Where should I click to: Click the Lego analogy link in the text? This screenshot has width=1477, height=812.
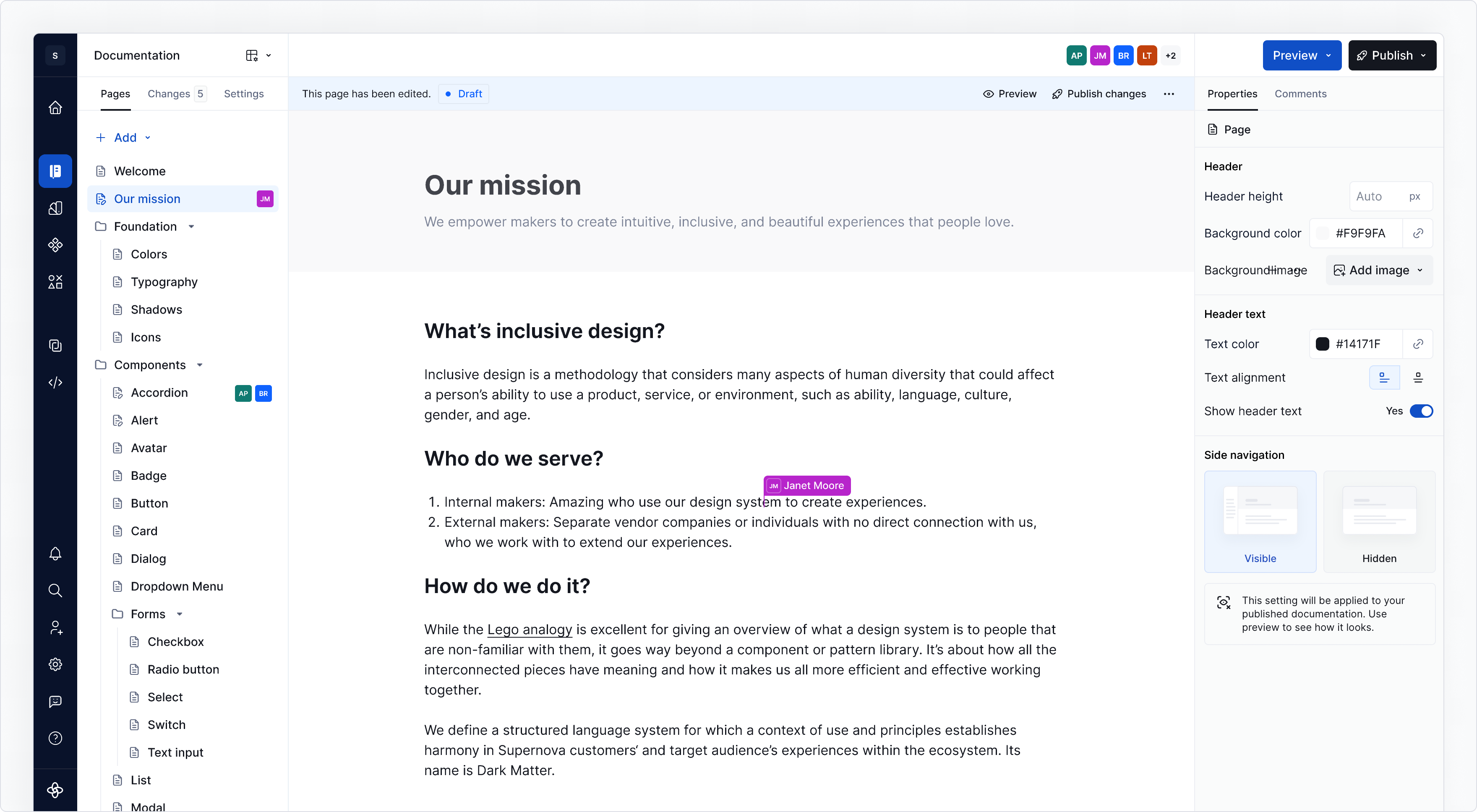click(x=529, y=629)
